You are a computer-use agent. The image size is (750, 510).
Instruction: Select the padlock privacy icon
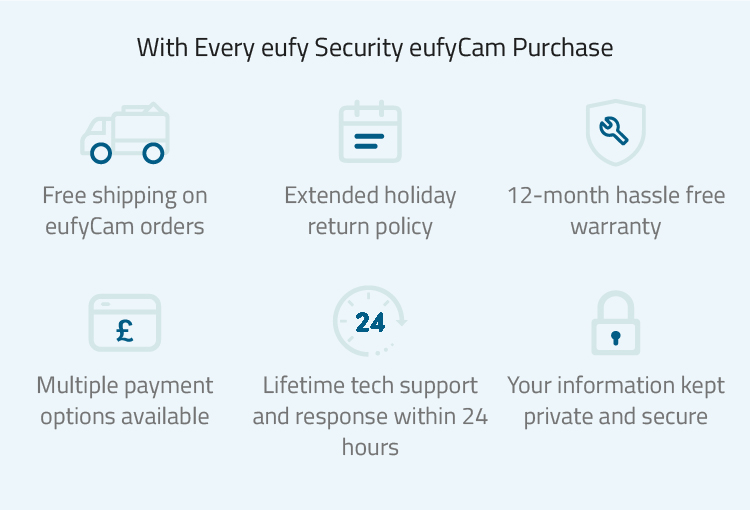pyautogui.click(x=616, y=322)
